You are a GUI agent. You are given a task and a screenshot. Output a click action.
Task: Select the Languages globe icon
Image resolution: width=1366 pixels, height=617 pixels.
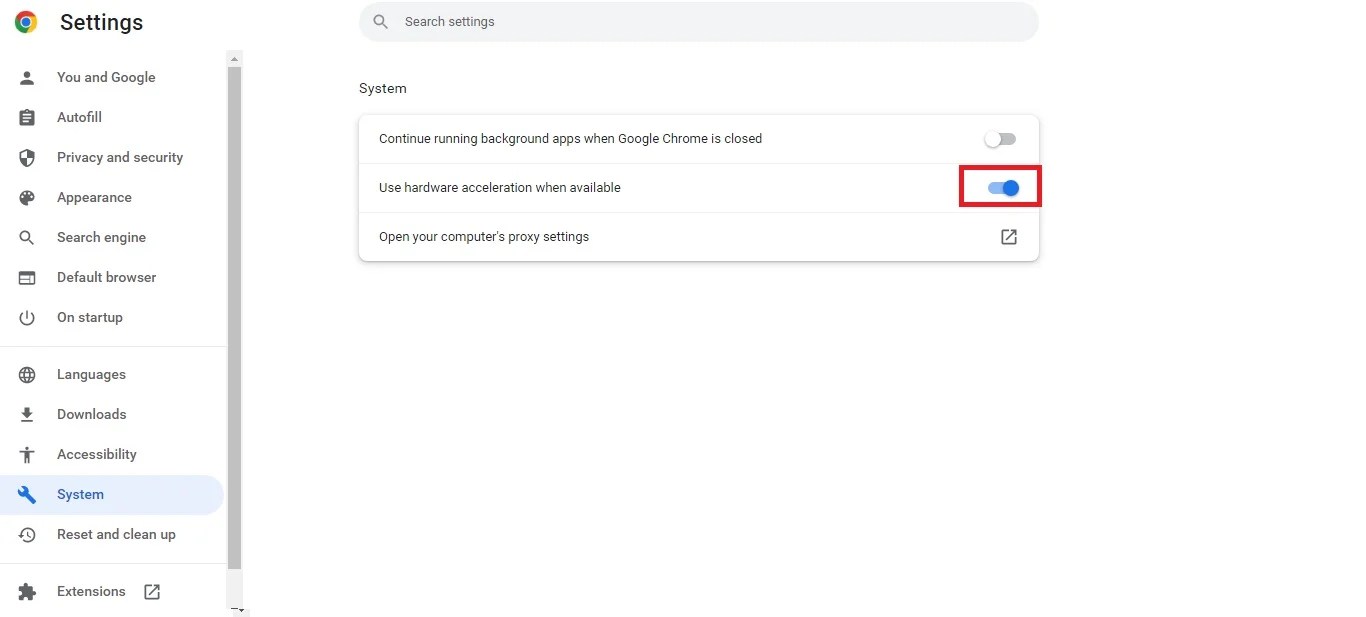[26, 374]
